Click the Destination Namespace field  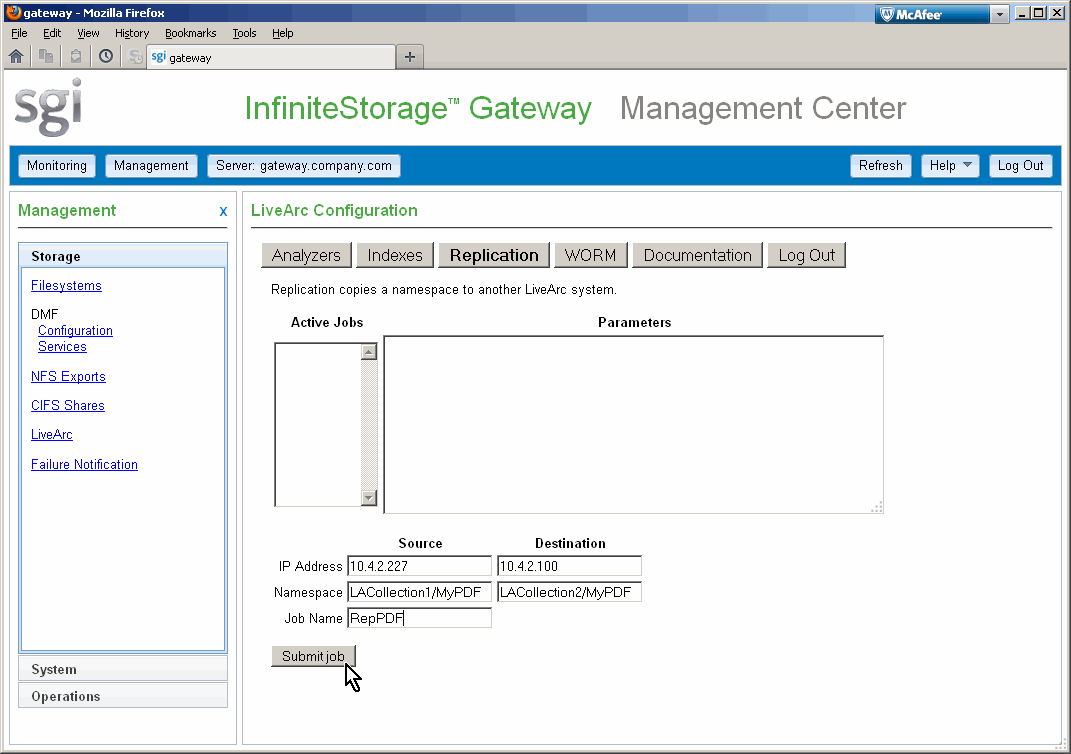click(569, 592)
